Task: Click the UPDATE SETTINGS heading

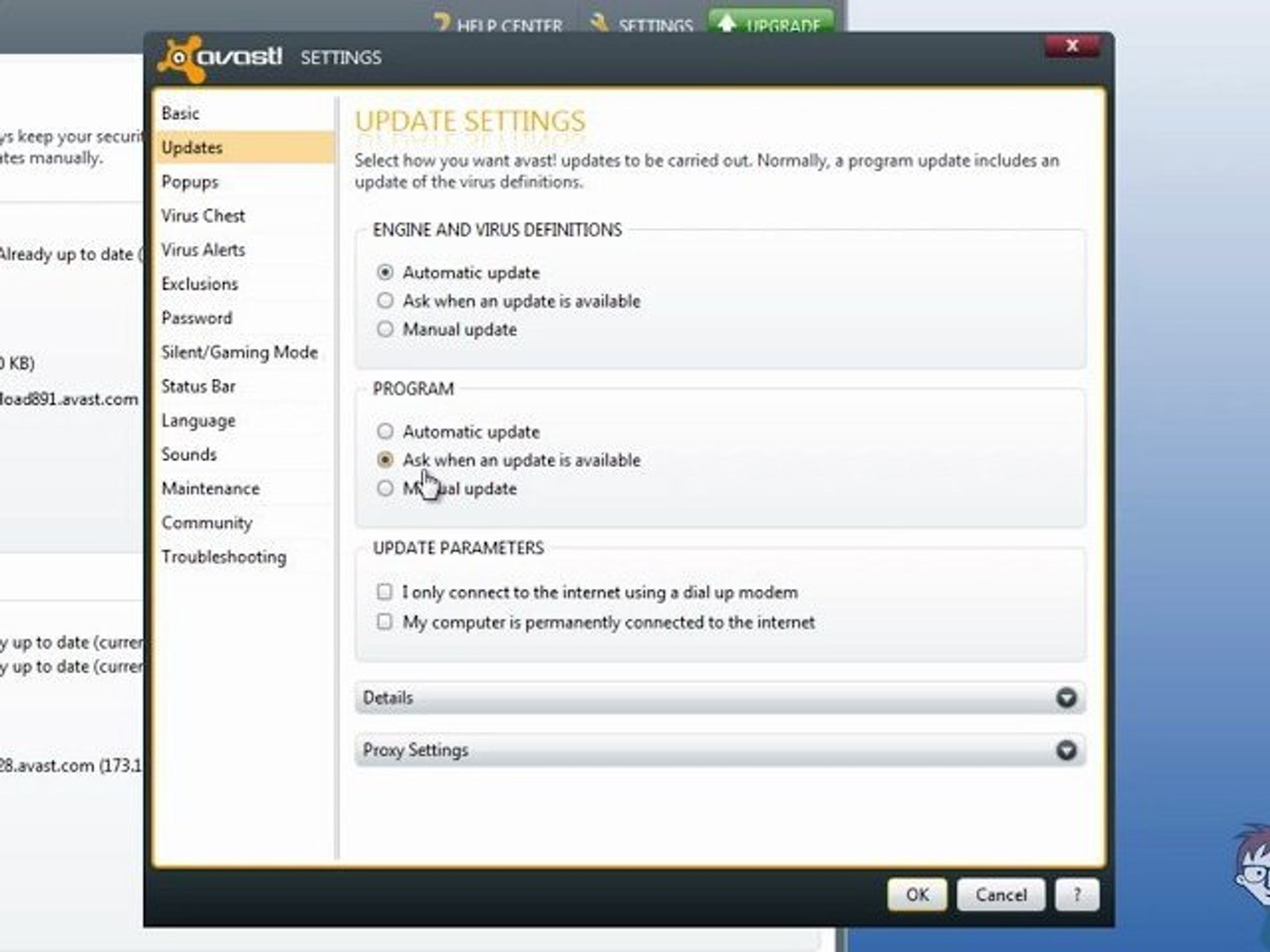Action: click(x=470, y=121)
